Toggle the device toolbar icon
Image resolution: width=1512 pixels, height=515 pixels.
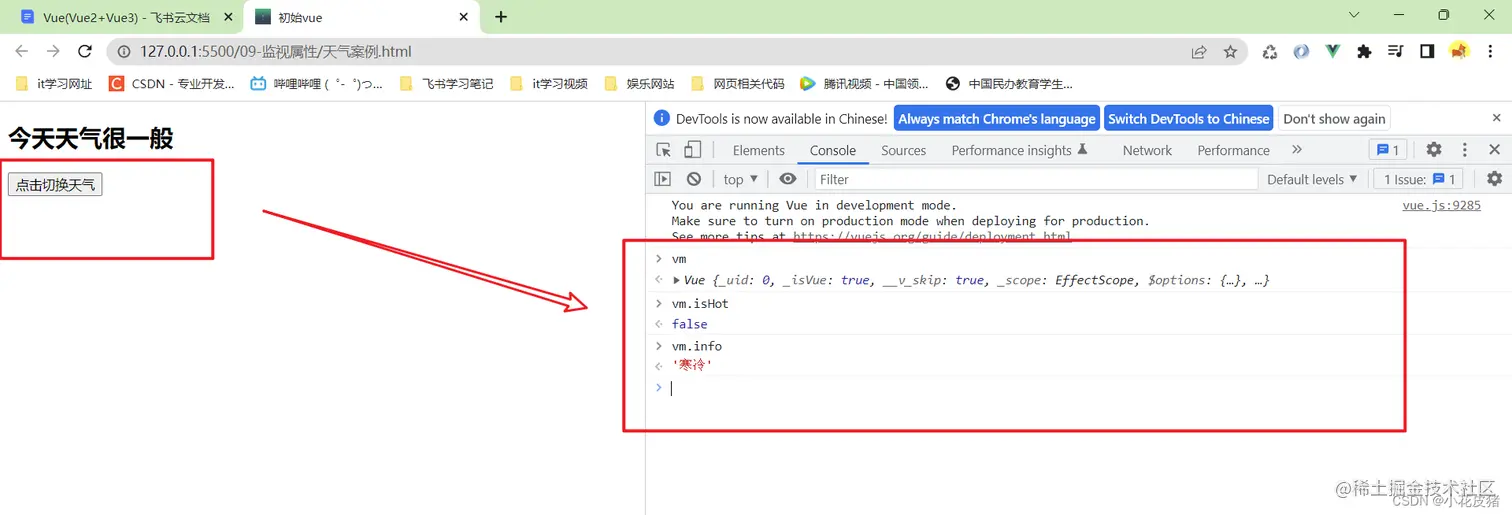(692, 150)
